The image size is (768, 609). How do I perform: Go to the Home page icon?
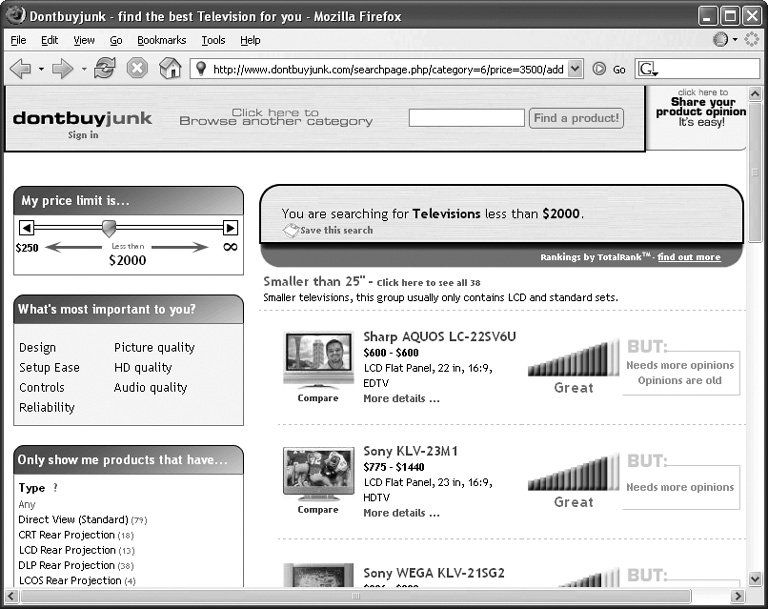(x=170, y=69)
